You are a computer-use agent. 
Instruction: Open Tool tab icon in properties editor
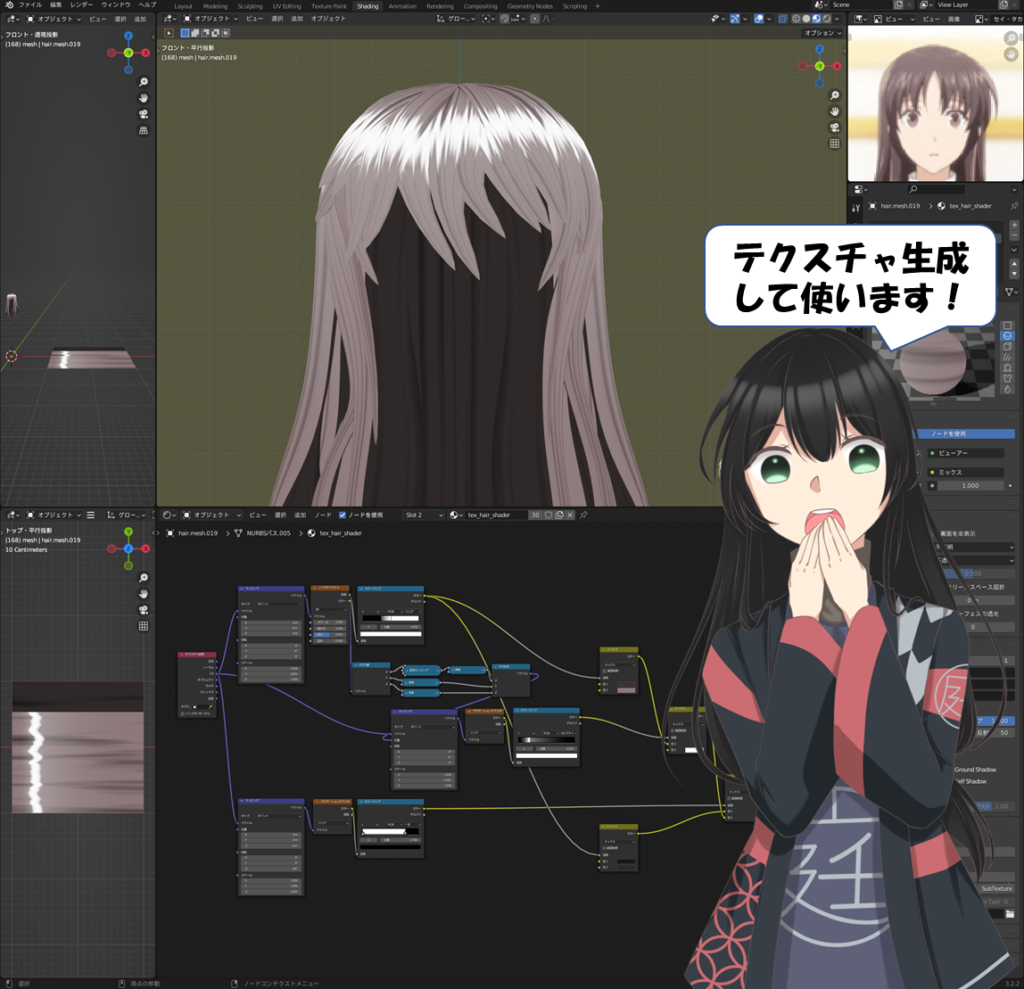point(856,208)
